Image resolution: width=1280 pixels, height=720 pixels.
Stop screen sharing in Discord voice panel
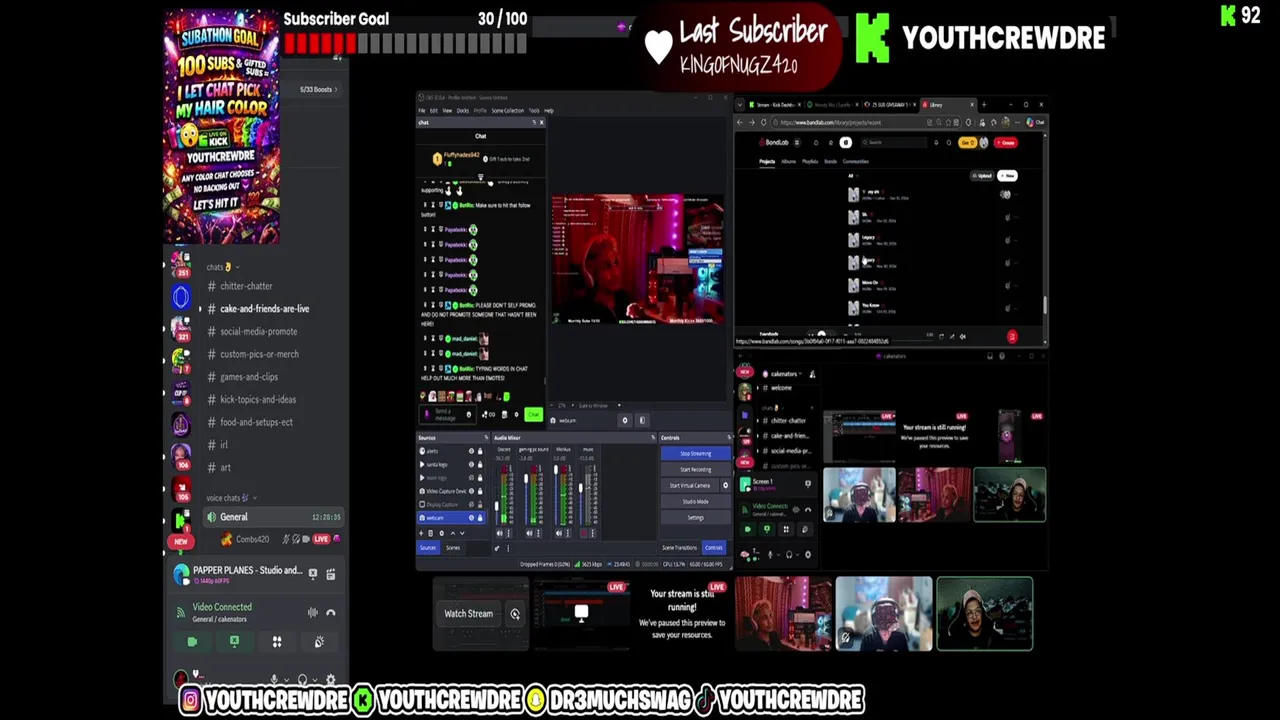pos(235,642)
